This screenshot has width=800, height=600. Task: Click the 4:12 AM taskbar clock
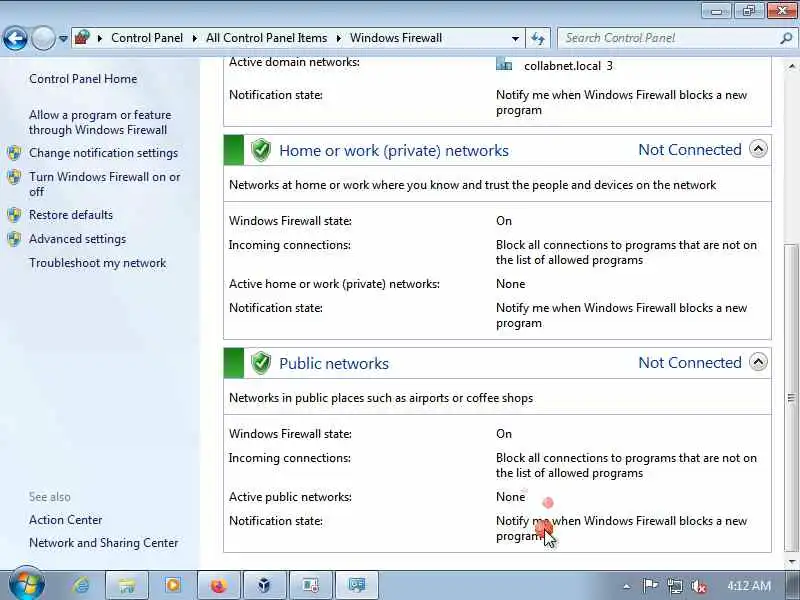tap(748, 585)
